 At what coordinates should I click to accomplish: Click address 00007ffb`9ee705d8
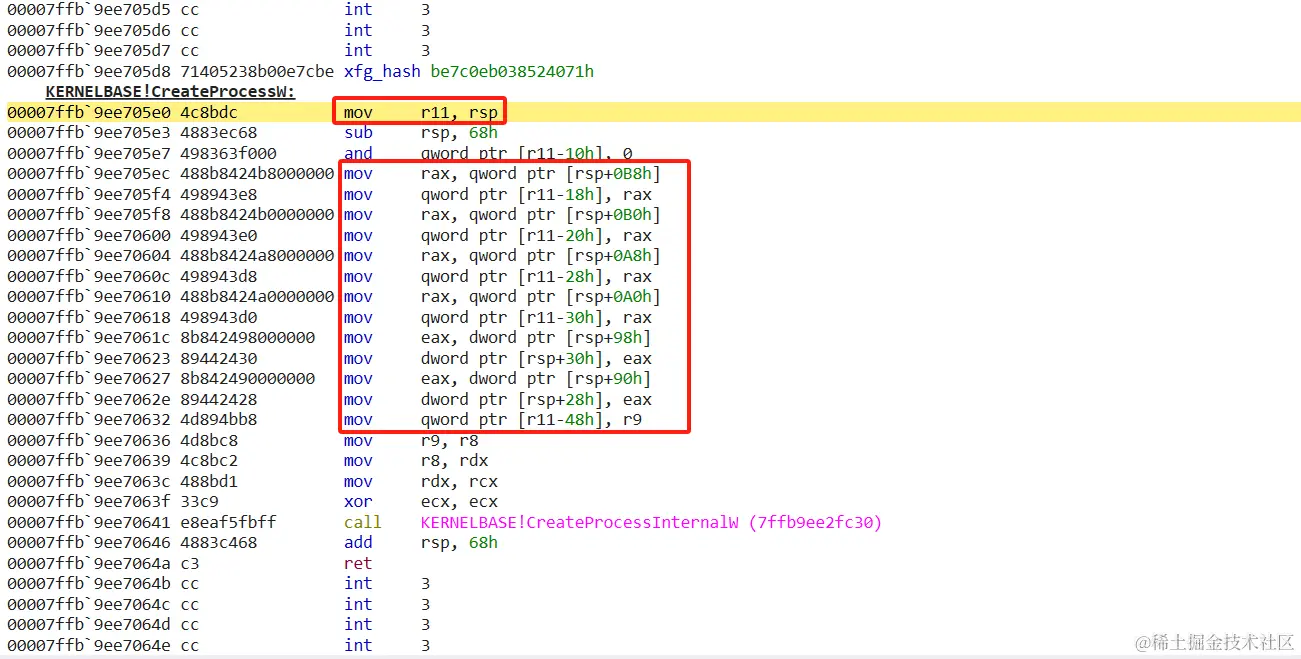click(x=89, y=71)
